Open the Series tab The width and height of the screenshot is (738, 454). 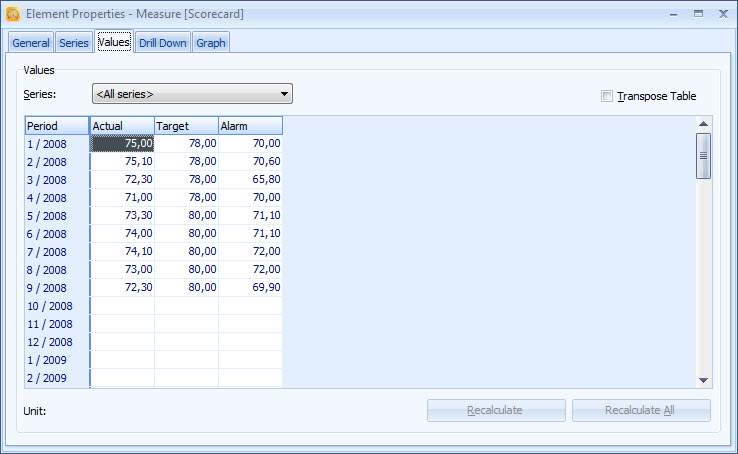click(74, 43)
